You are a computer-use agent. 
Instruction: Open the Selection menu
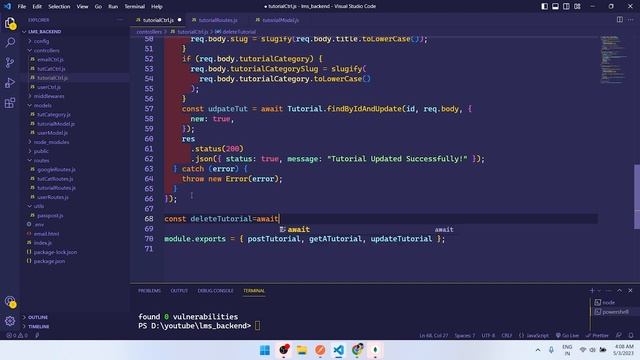59,7
